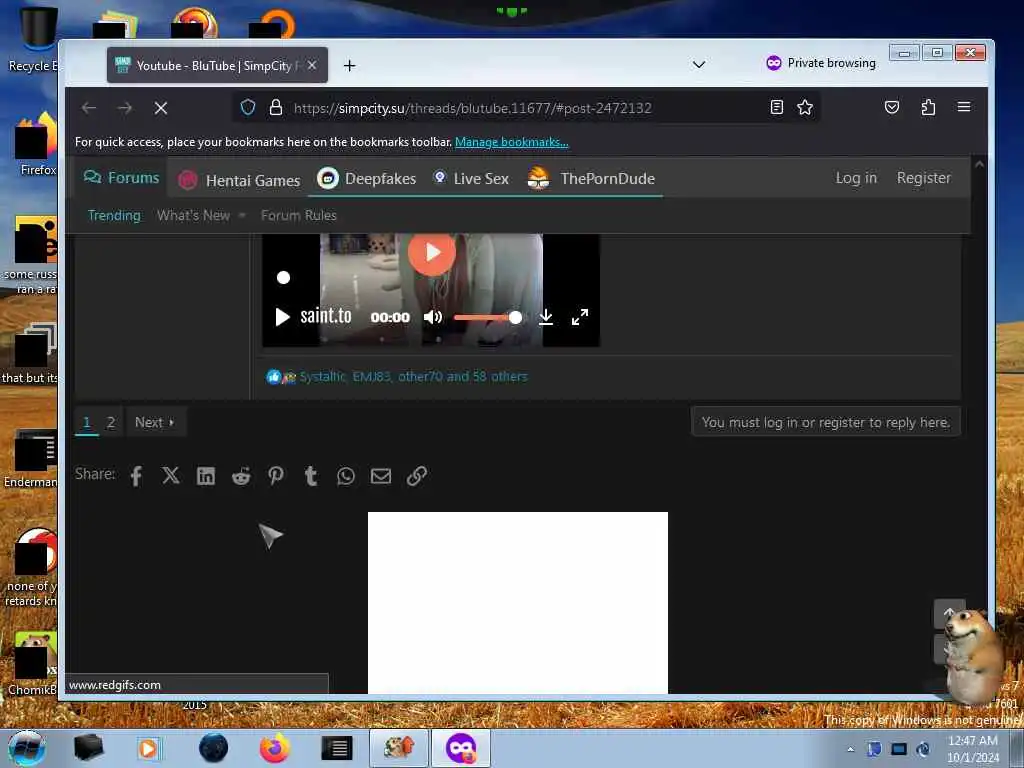The width and height of the screenshot is (1024, 768).
Task: Click the 00:00 timestamp in player
Action: [390, 317]
